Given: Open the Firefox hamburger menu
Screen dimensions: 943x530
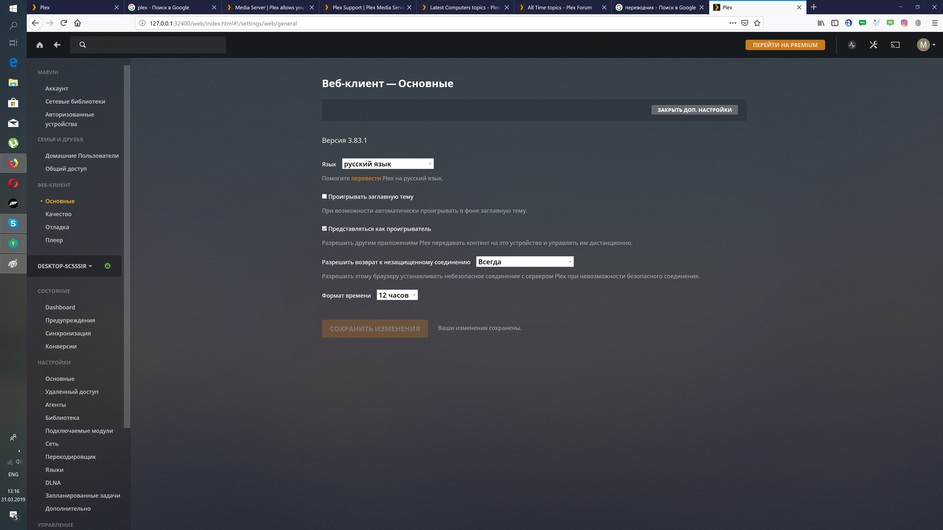Looking at the screenshot, I should [934, 23].
